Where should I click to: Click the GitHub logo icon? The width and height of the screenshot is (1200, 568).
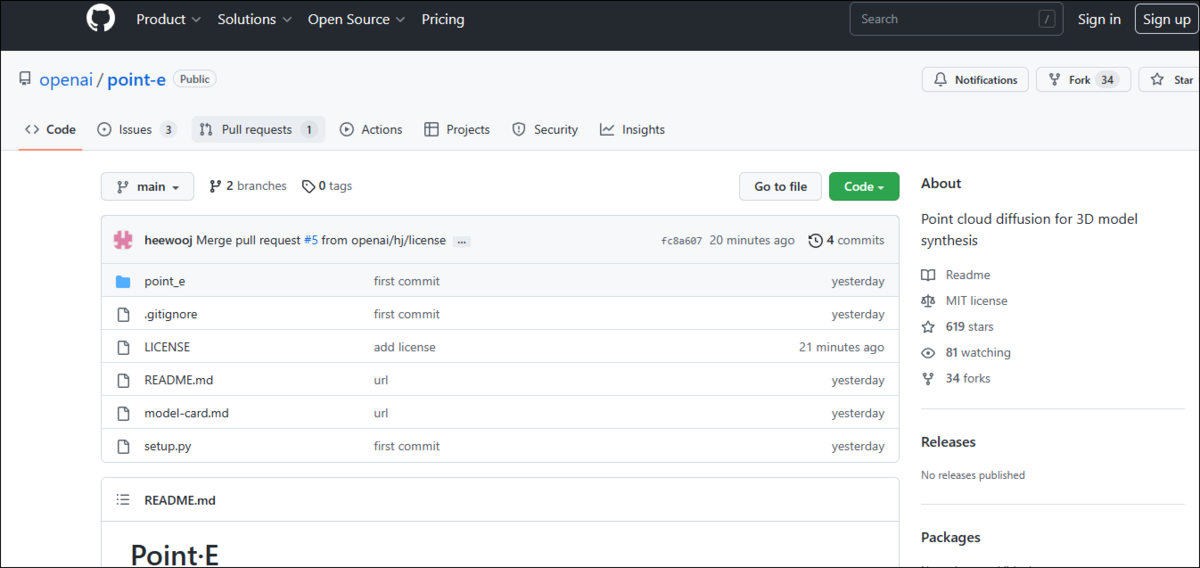click(100, 19)
